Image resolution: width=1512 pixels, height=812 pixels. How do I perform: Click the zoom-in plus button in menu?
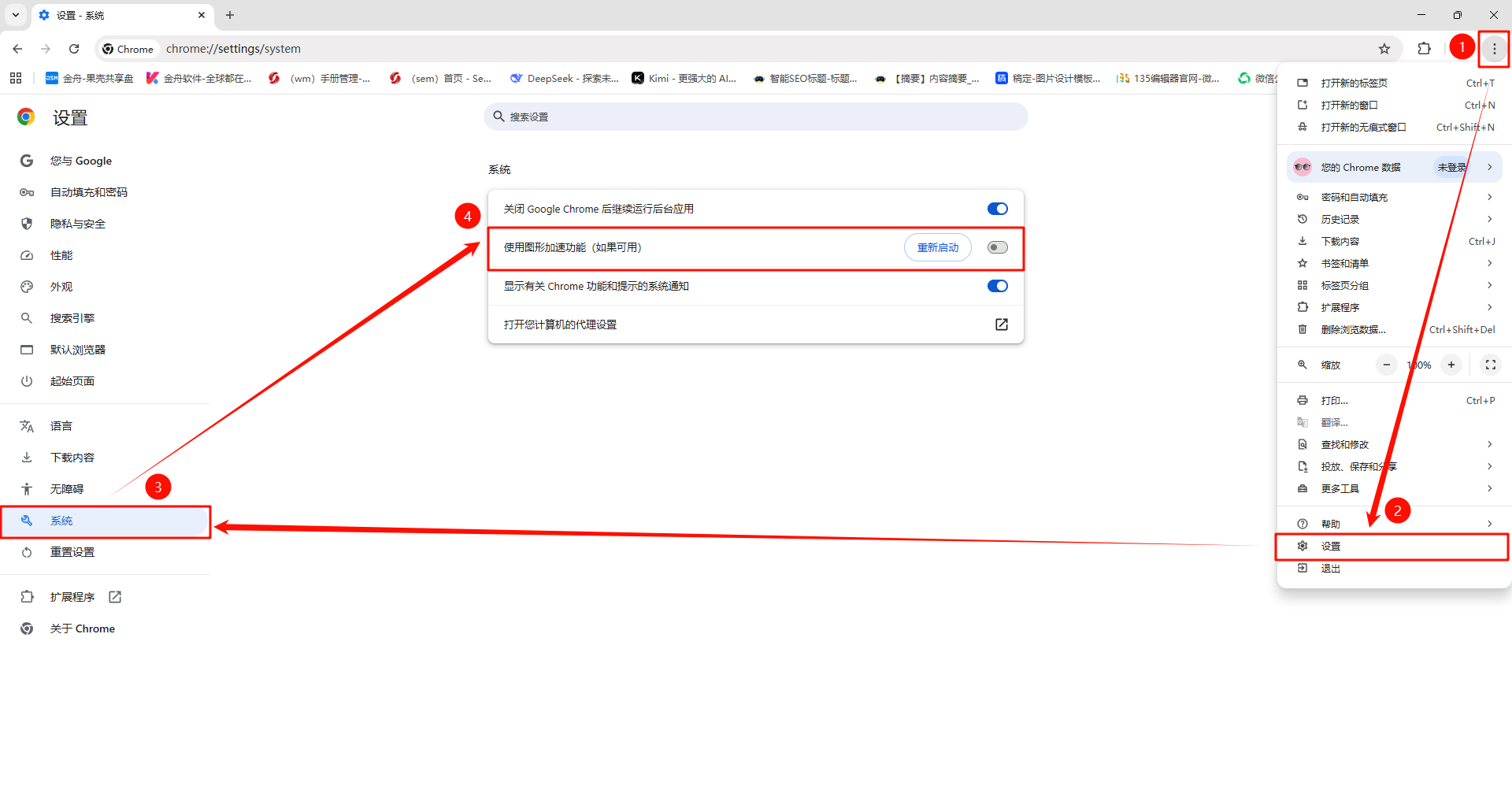(1451, 365)
